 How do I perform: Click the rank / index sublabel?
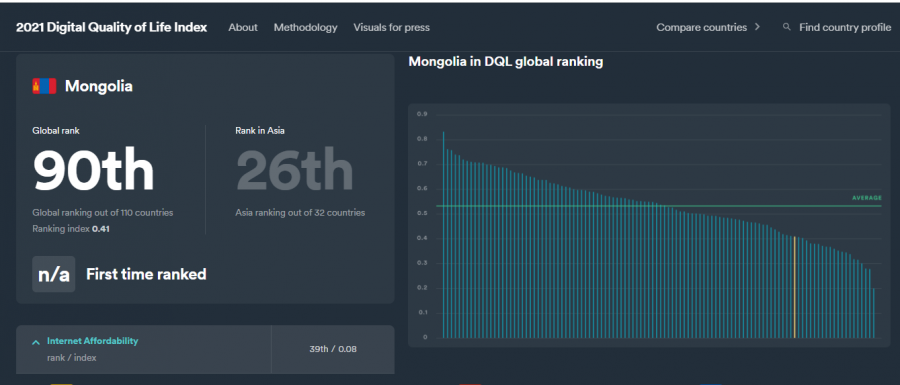pyautogui.click(x=72, y=357)
